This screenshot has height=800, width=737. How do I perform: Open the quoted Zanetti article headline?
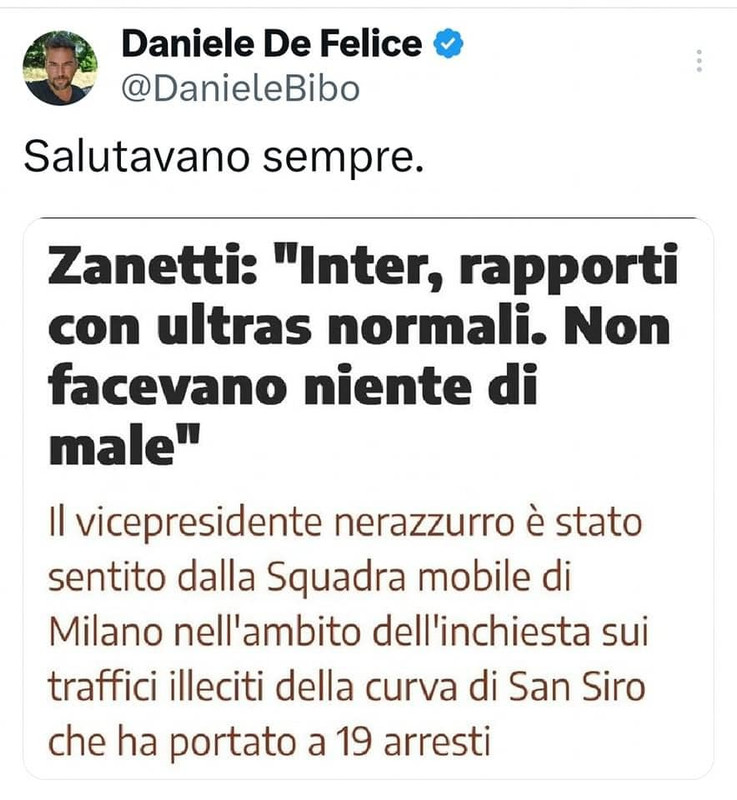[363, 355]
